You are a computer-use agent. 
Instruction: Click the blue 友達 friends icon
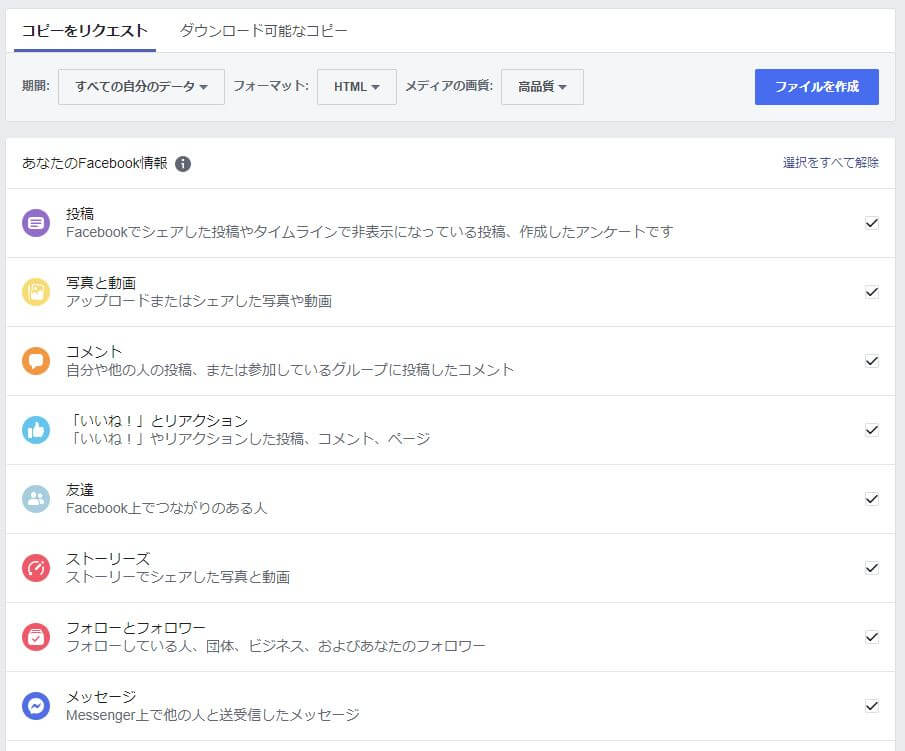tap(37, 498)
